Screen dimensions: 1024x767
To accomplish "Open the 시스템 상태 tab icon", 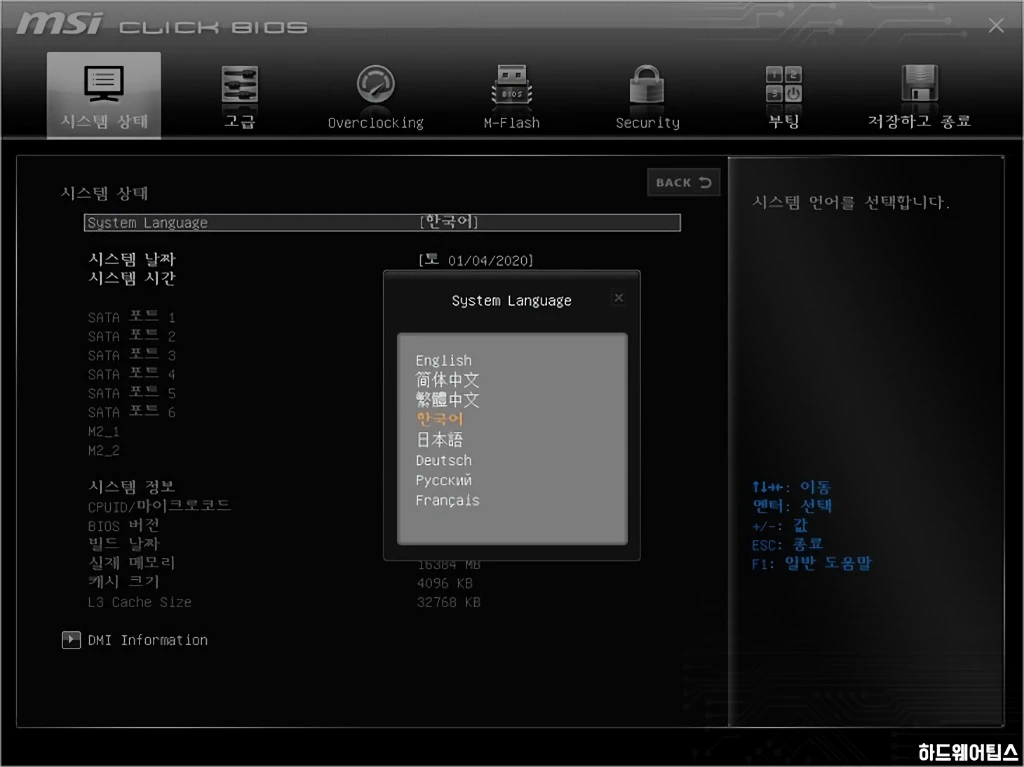I will [x=104, y=83].
